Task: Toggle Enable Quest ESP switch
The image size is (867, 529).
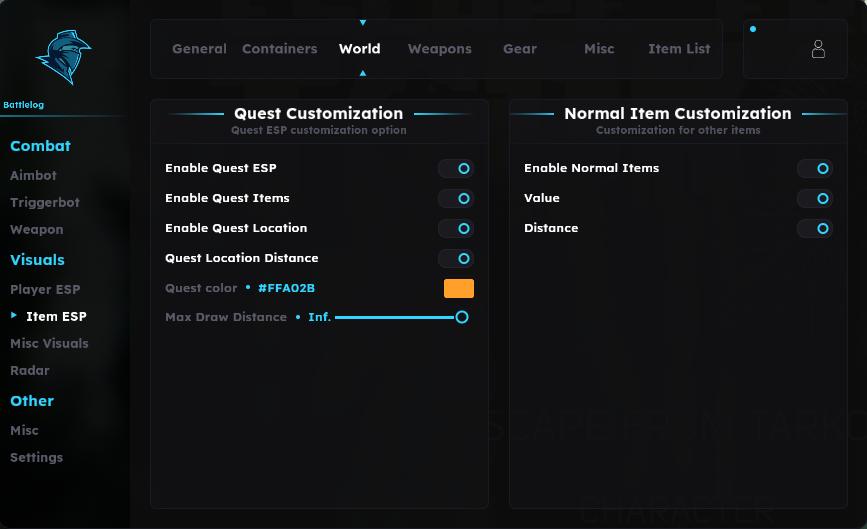Action: (x=456, y=169)
